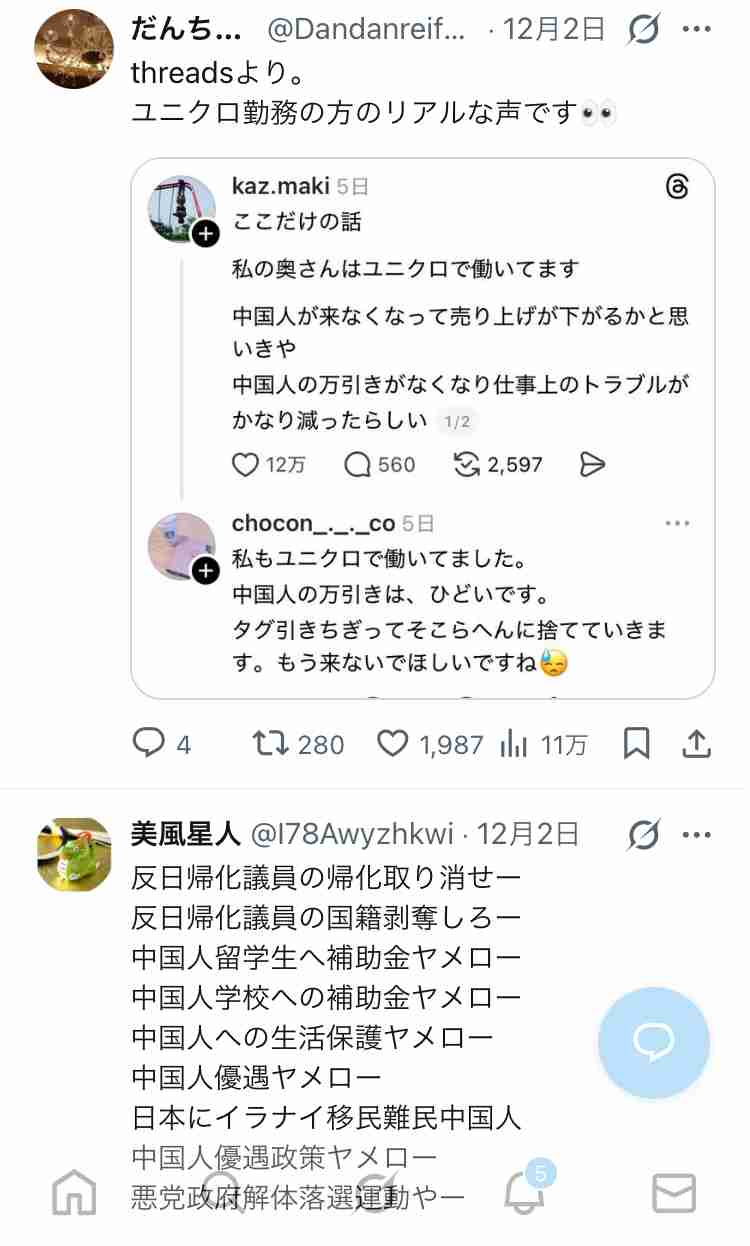
Task: Tap the 1/2 page indicator on the Threads post
Action: tap(458, 422)
